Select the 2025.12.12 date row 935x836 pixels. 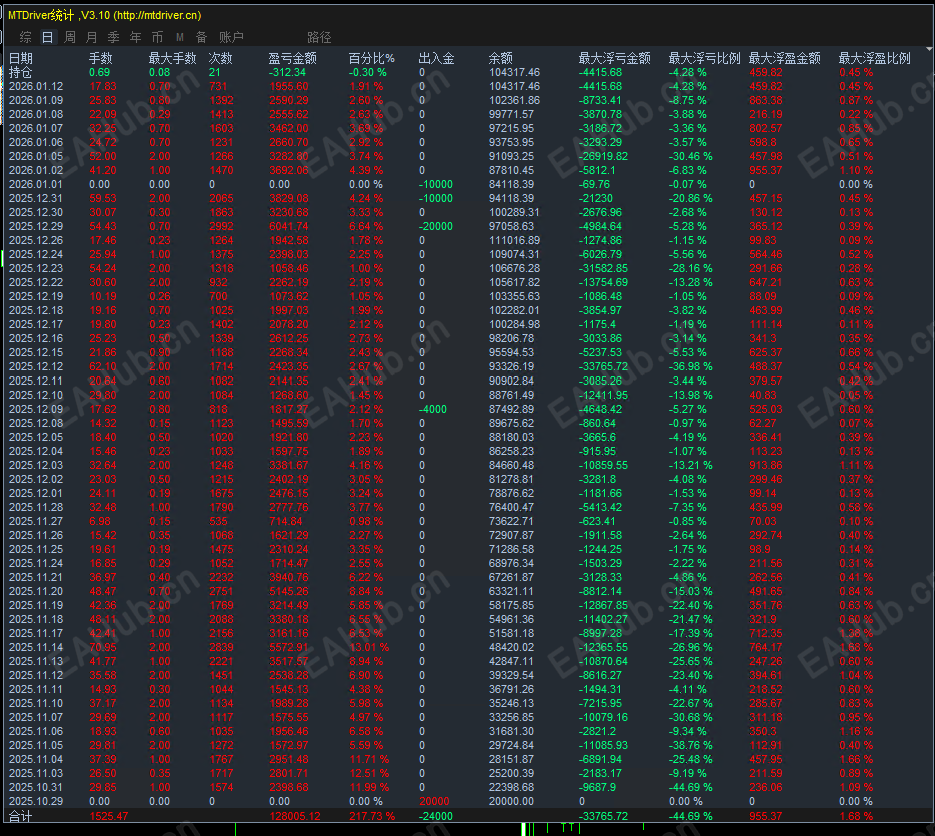tap(36, 366)
